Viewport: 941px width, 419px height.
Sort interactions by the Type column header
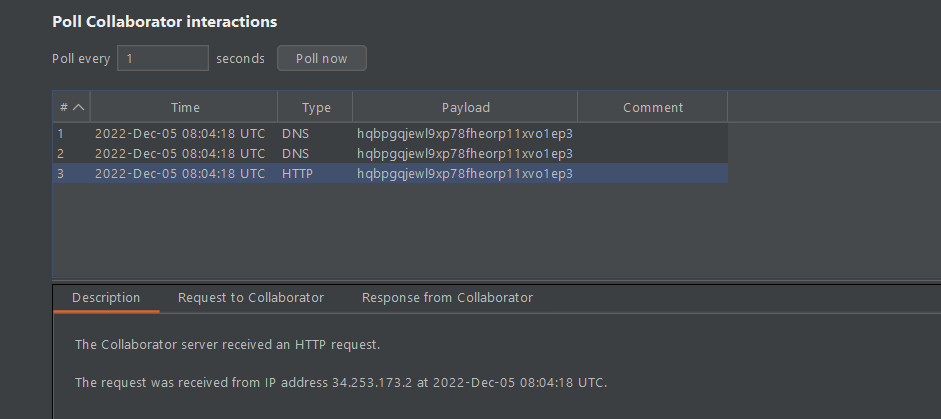tap(315, 108)
